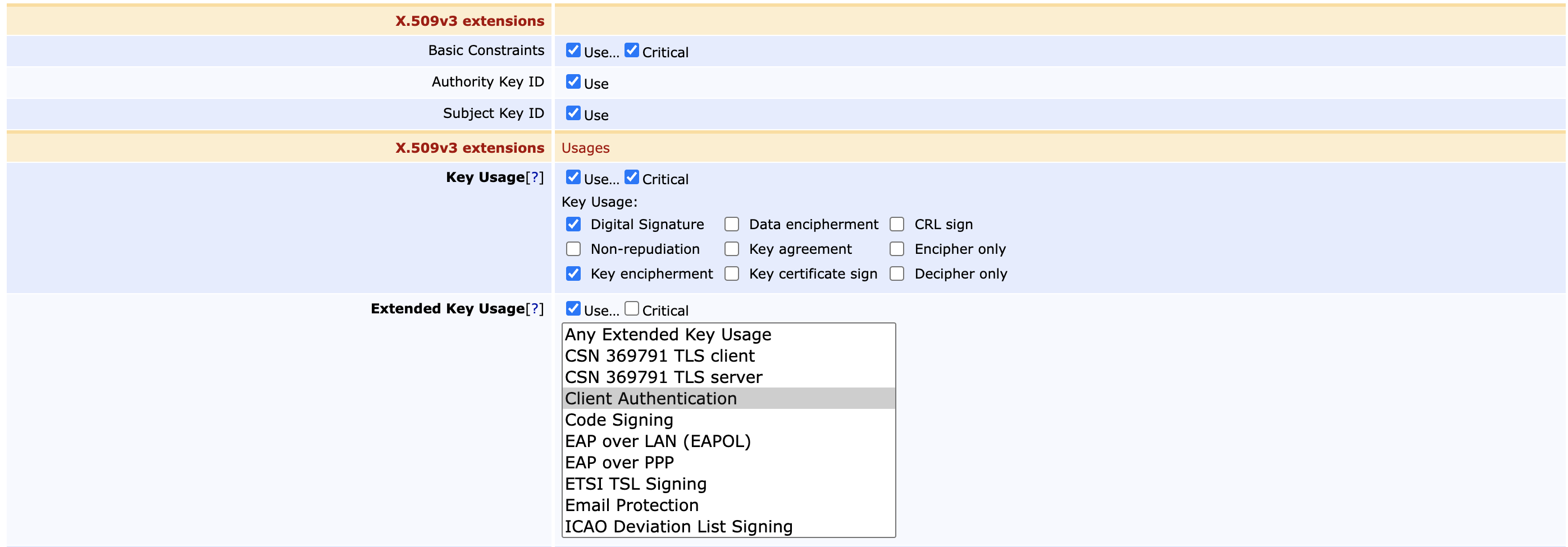Select Any Extended Key Usage in list
The height and width of the screenshot is (547, 1568).
pyautogui.click(x=668, y=335)
